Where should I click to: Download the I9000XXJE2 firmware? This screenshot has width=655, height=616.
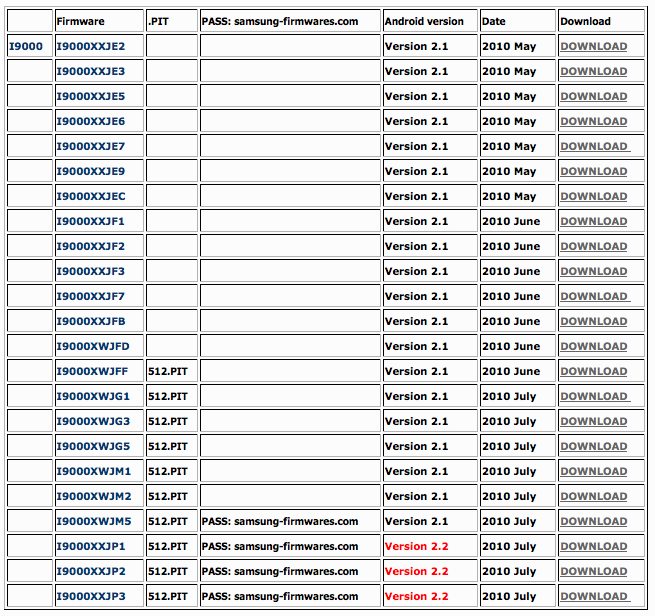(593, 46)
